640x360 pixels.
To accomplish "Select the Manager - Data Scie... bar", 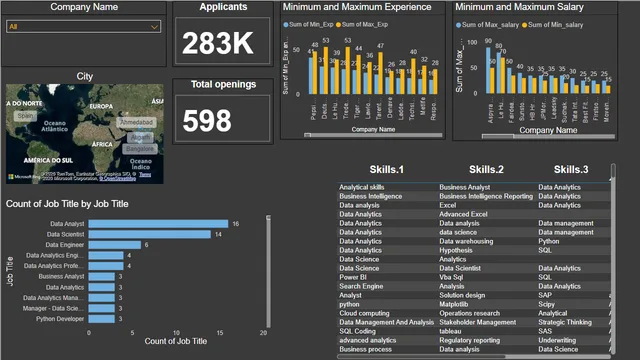I will tap(102, 308).
